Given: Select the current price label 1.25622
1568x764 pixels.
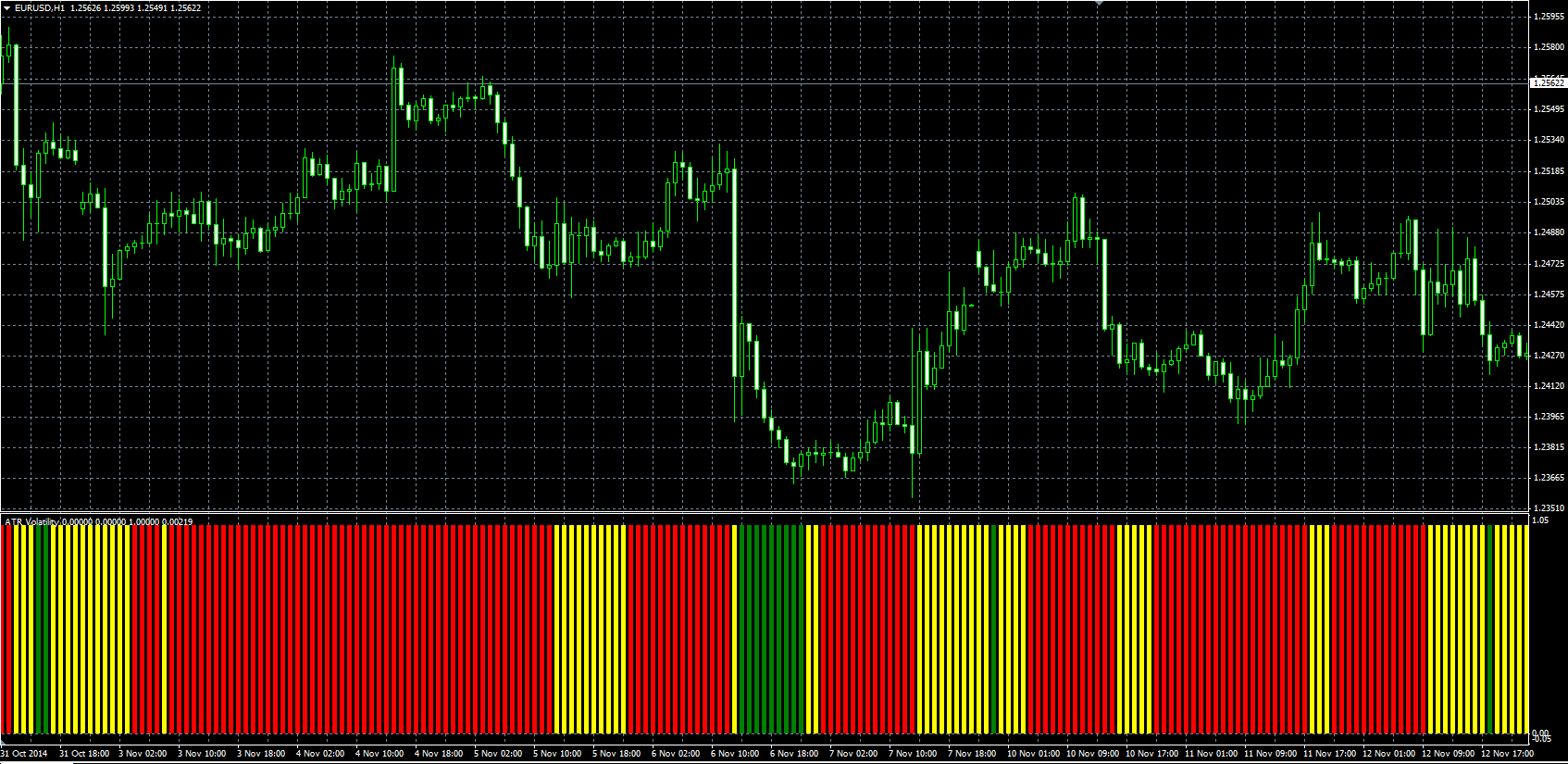Looking at the screenshot, I should point(1549,82).
